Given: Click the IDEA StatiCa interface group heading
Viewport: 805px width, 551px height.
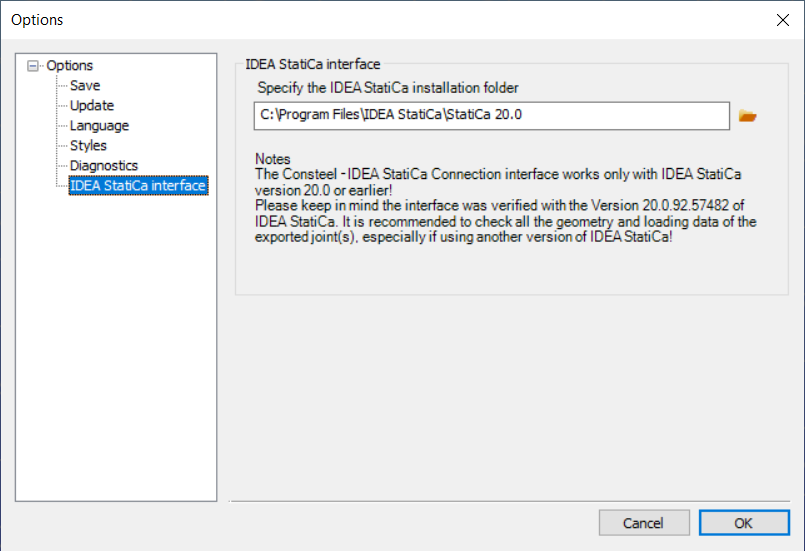Looking at the screenshot, I should pos(313,64).
